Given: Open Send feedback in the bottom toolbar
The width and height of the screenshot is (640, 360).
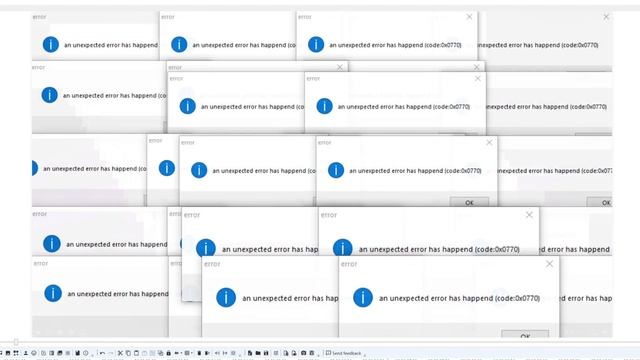Looking at the screenshot, I should coord(343,353).
